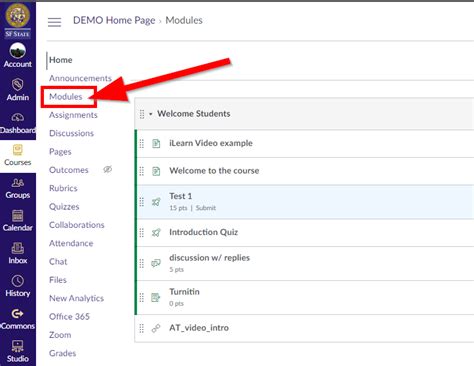Click the Modules breadcrumb
This screenshot has width=474, height=366.
pyautogui.click(x=184, y=20)
